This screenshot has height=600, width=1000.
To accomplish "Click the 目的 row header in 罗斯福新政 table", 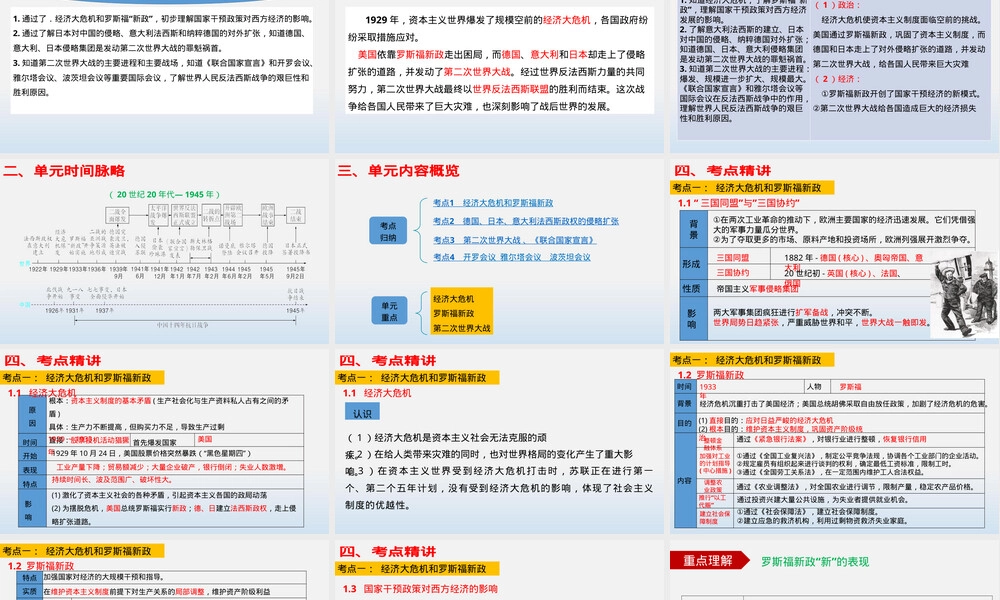I will [x=684, y=424].
